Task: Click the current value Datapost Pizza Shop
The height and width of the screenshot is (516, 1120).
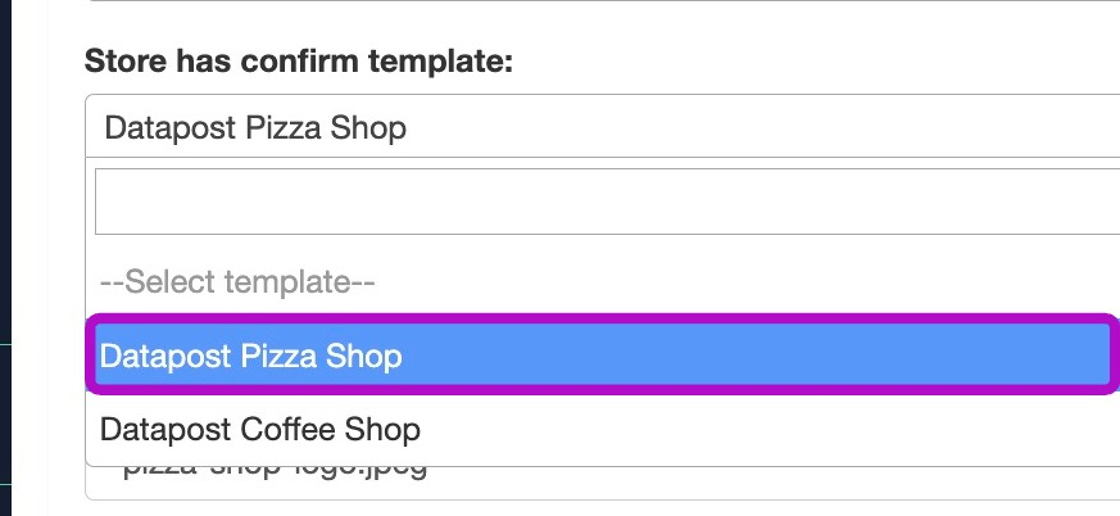Action: [256, 128]
